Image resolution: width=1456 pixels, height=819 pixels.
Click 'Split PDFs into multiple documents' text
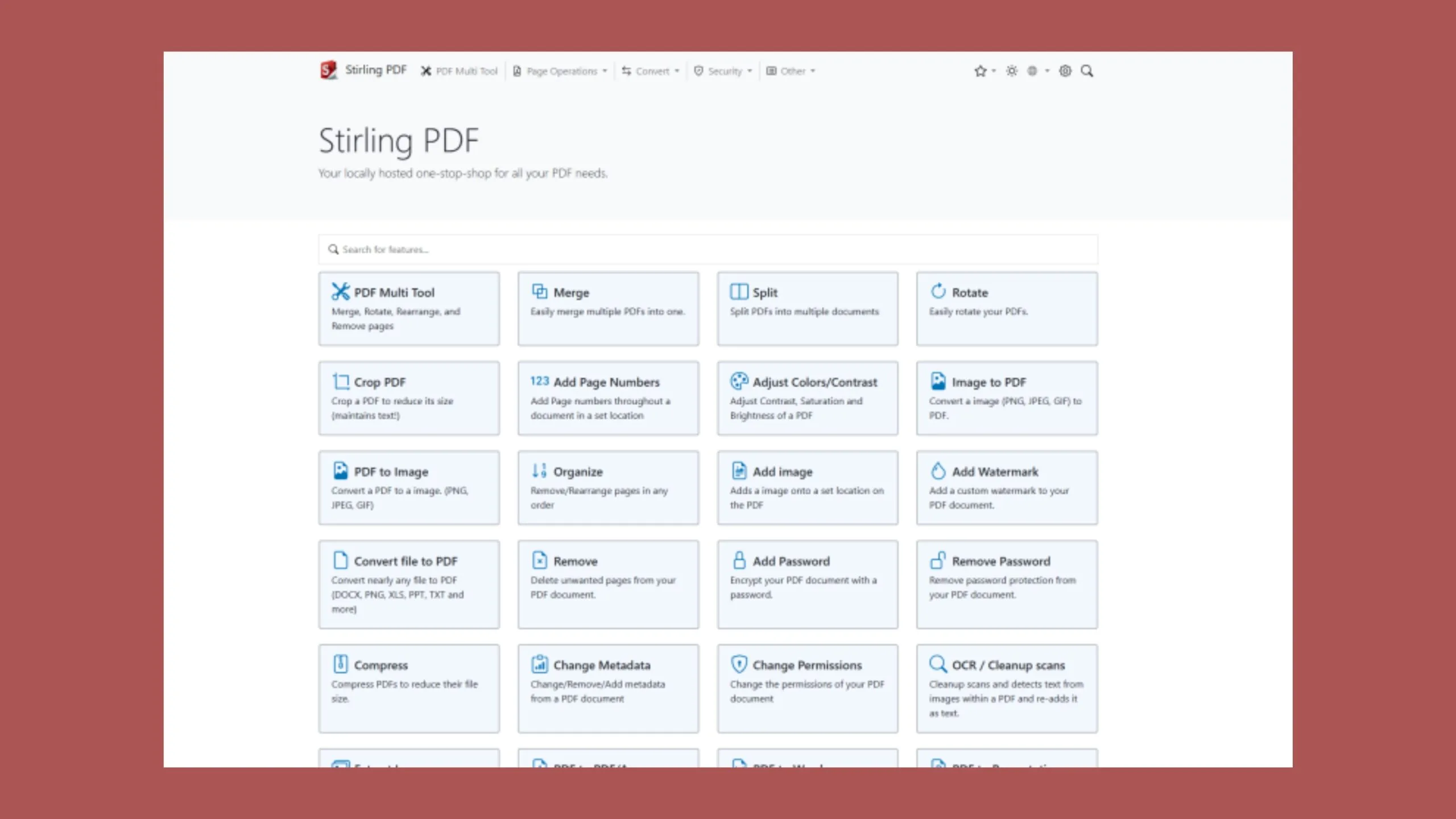click(x=804, y=312)
